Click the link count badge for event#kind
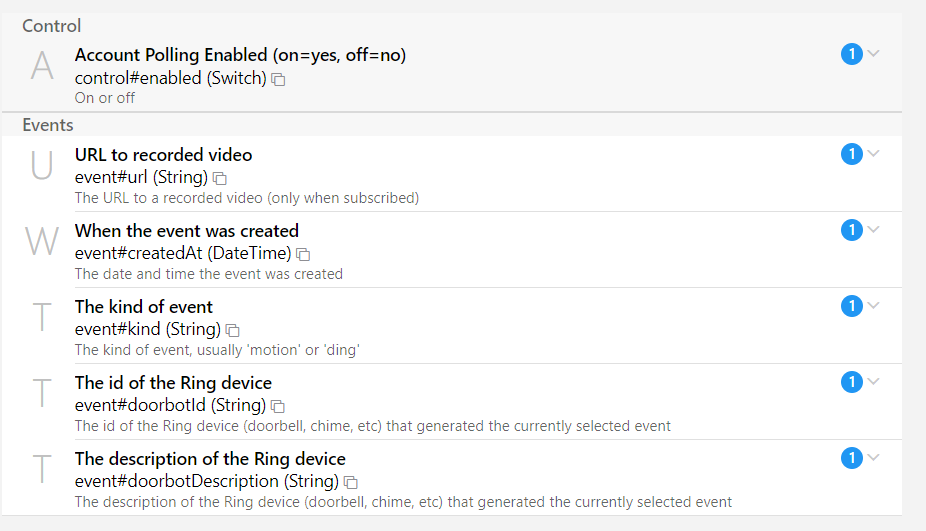Viewport: 926px width, 531px height. (851, 306)
